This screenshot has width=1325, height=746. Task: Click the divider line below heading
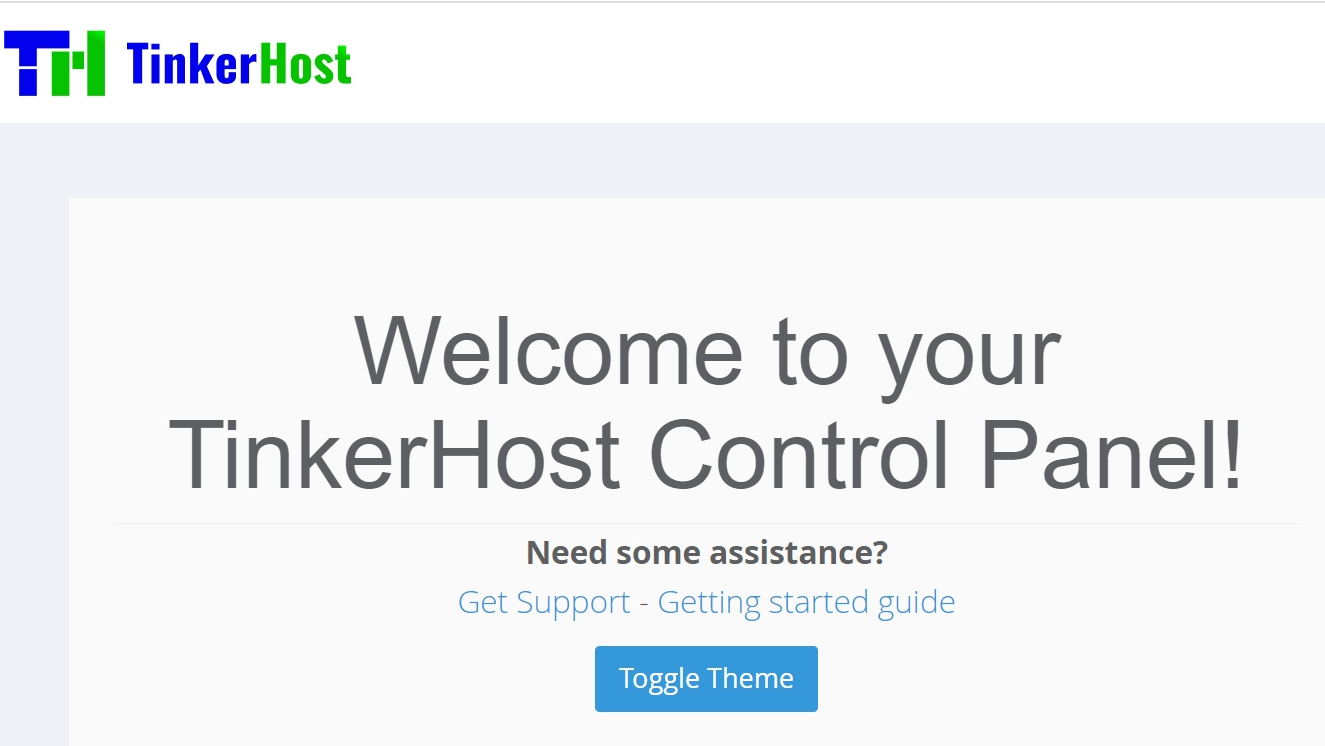pyautogui.click(x=707, y=523)
